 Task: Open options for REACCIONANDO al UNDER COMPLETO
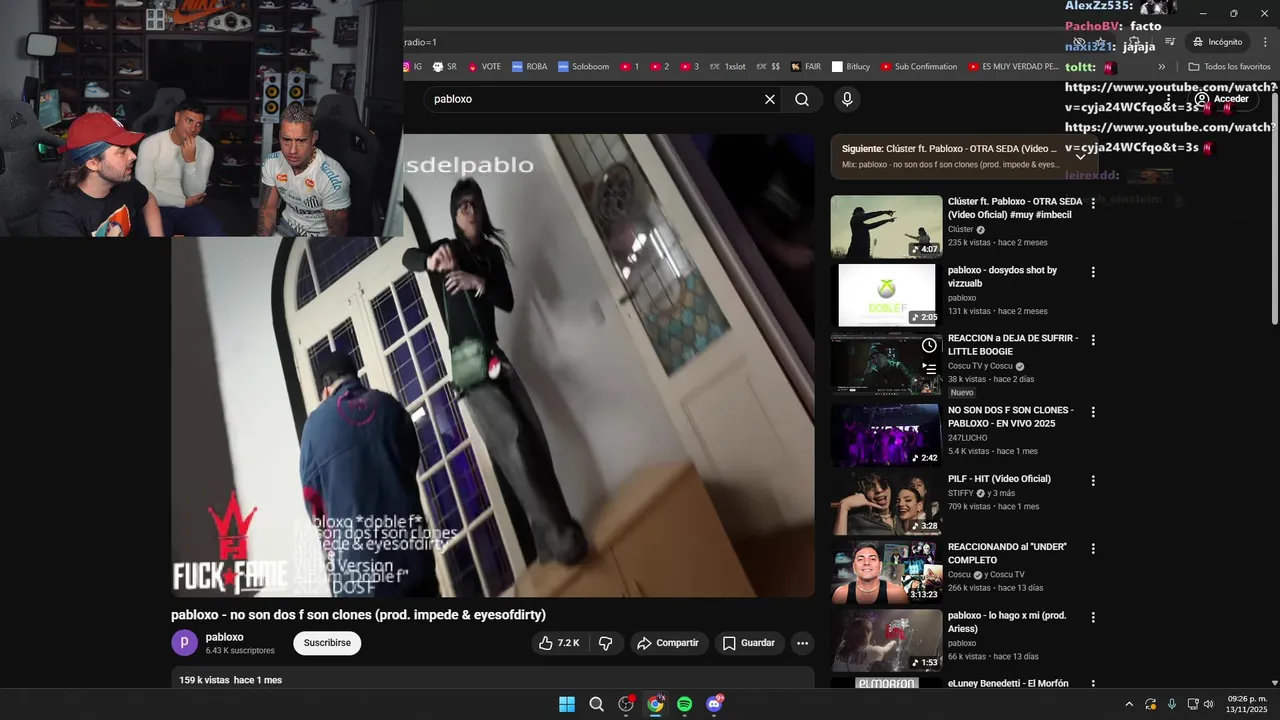pos(1093,549)
